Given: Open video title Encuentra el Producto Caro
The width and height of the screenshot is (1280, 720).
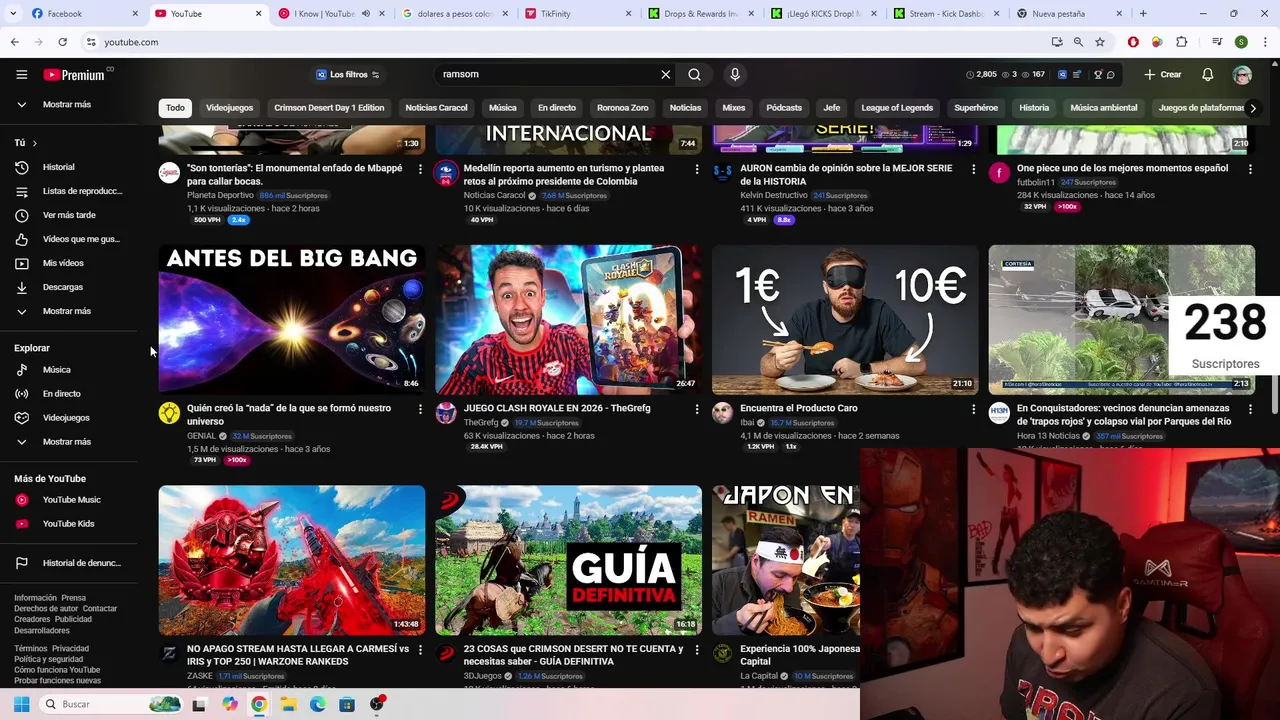Looking at the screenshot, I should point(799,408).
